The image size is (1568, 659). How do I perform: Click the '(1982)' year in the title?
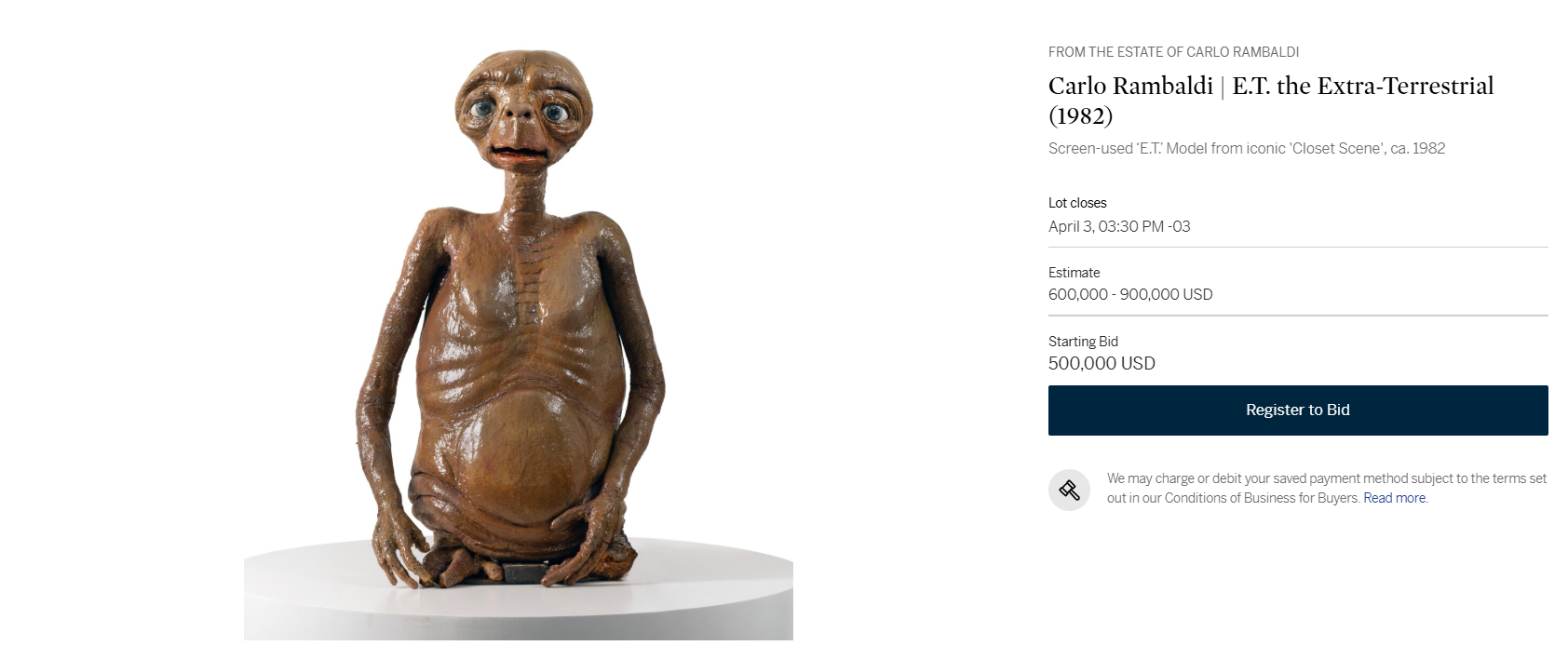click(x=1081, y=116)
